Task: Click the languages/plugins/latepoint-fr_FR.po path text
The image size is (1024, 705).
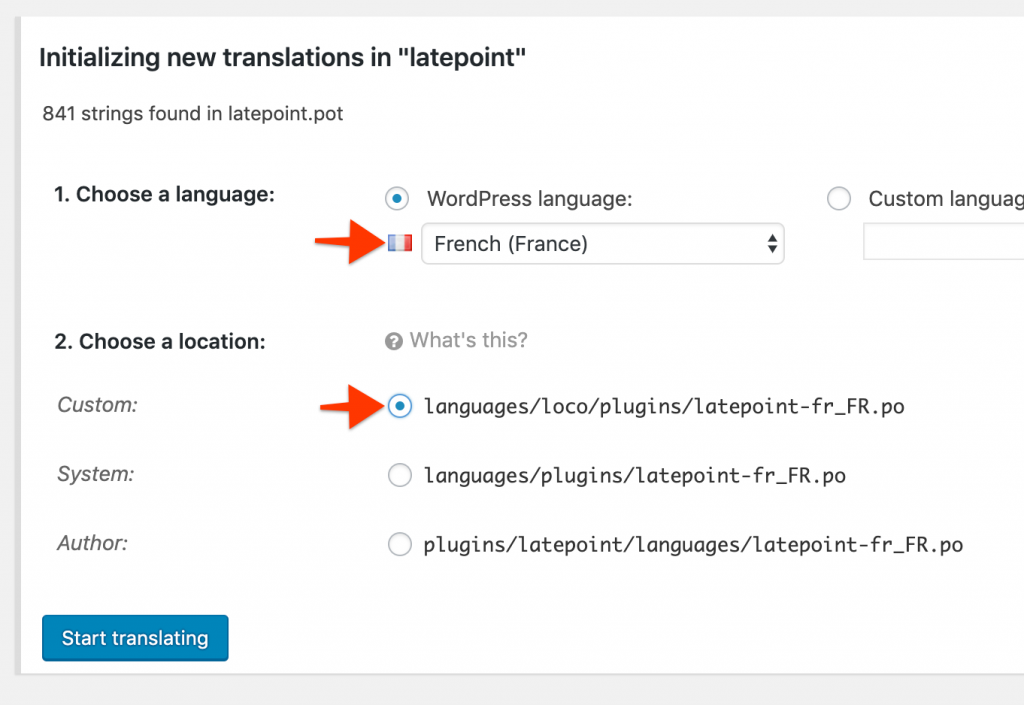Action: [635, 476]
